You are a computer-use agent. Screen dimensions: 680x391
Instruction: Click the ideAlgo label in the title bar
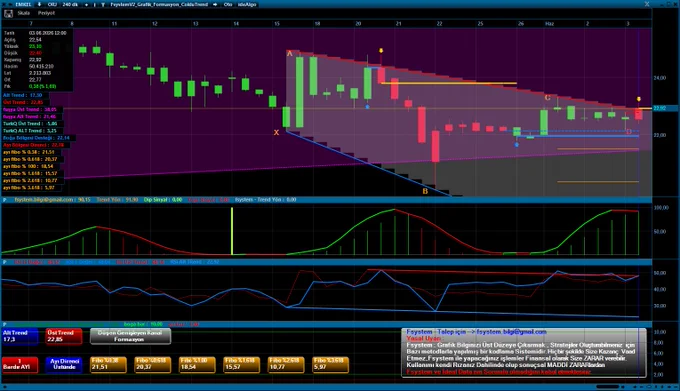pos(247,4)
